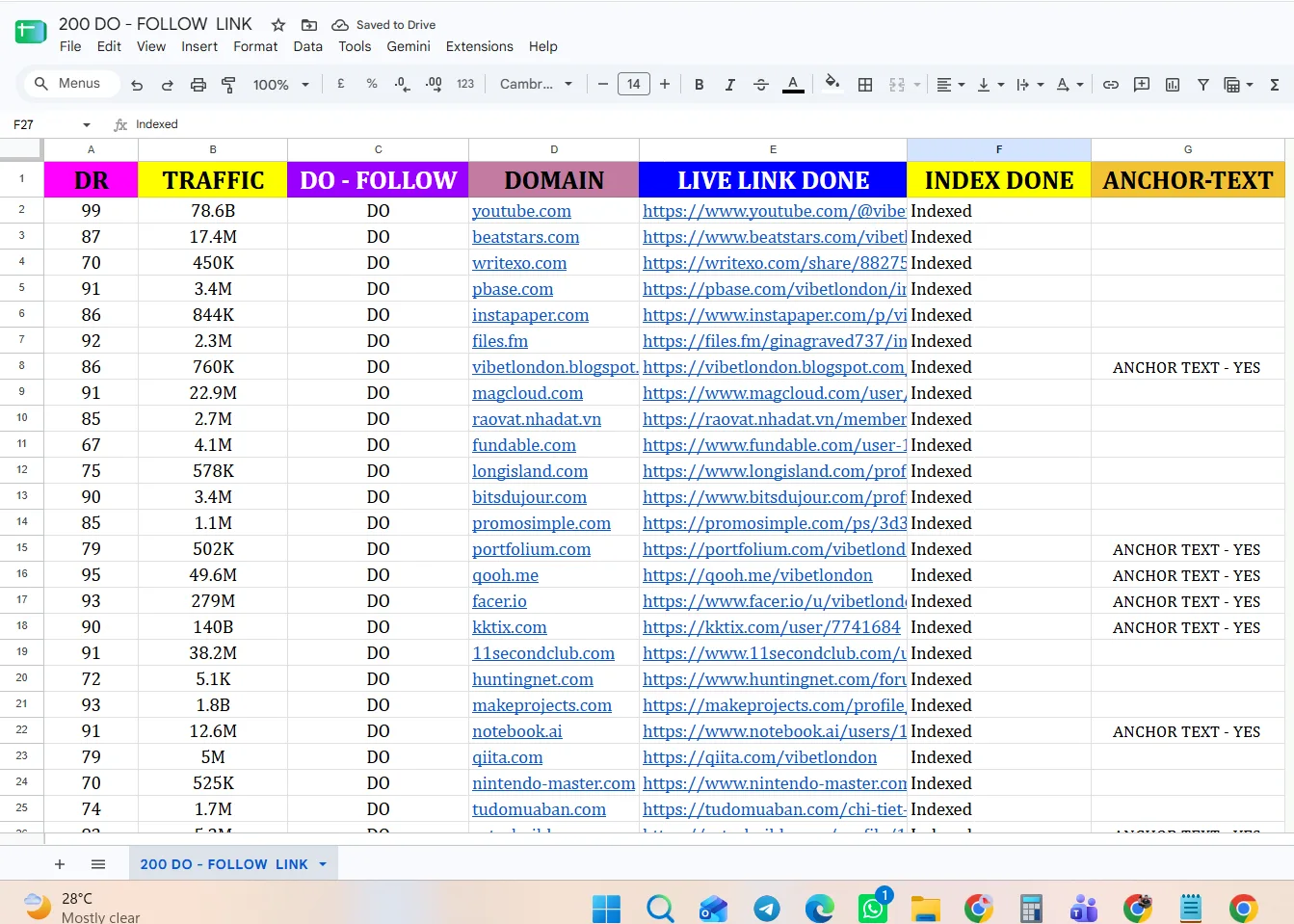Increase font size plus button

pyautogui.click(x=665, y=84)
